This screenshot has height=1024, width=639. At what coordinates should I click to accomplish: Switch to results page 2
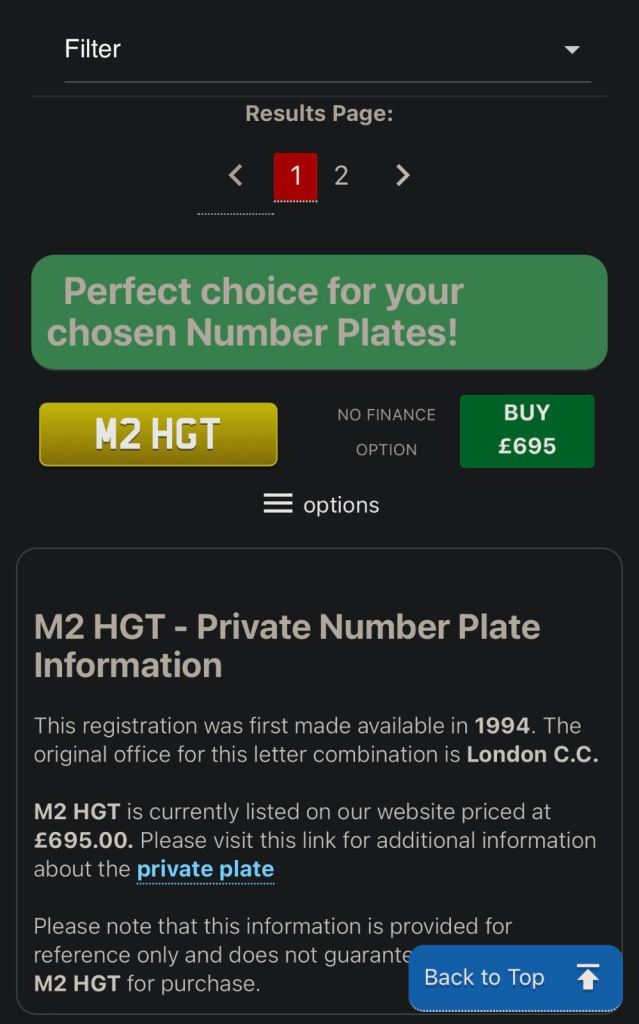[x=341, y=175]
